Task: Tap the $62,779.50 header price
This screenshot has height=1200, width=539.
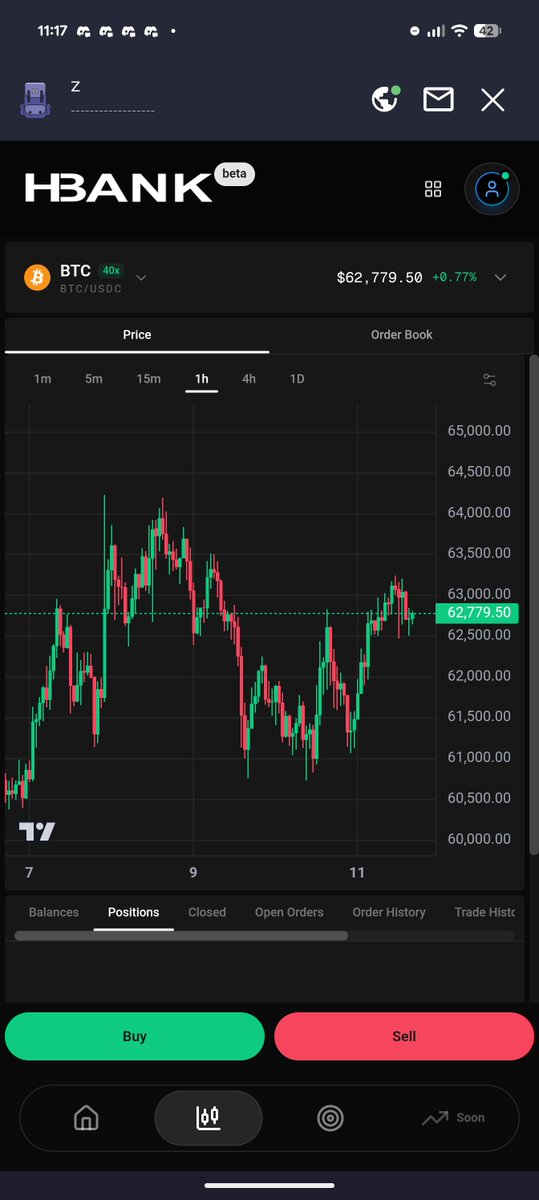Action: click(379, 277)
